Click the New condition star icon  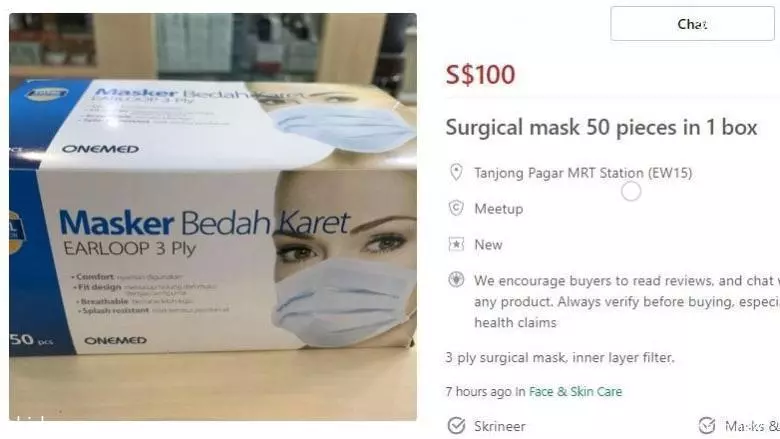click(456, 244)
